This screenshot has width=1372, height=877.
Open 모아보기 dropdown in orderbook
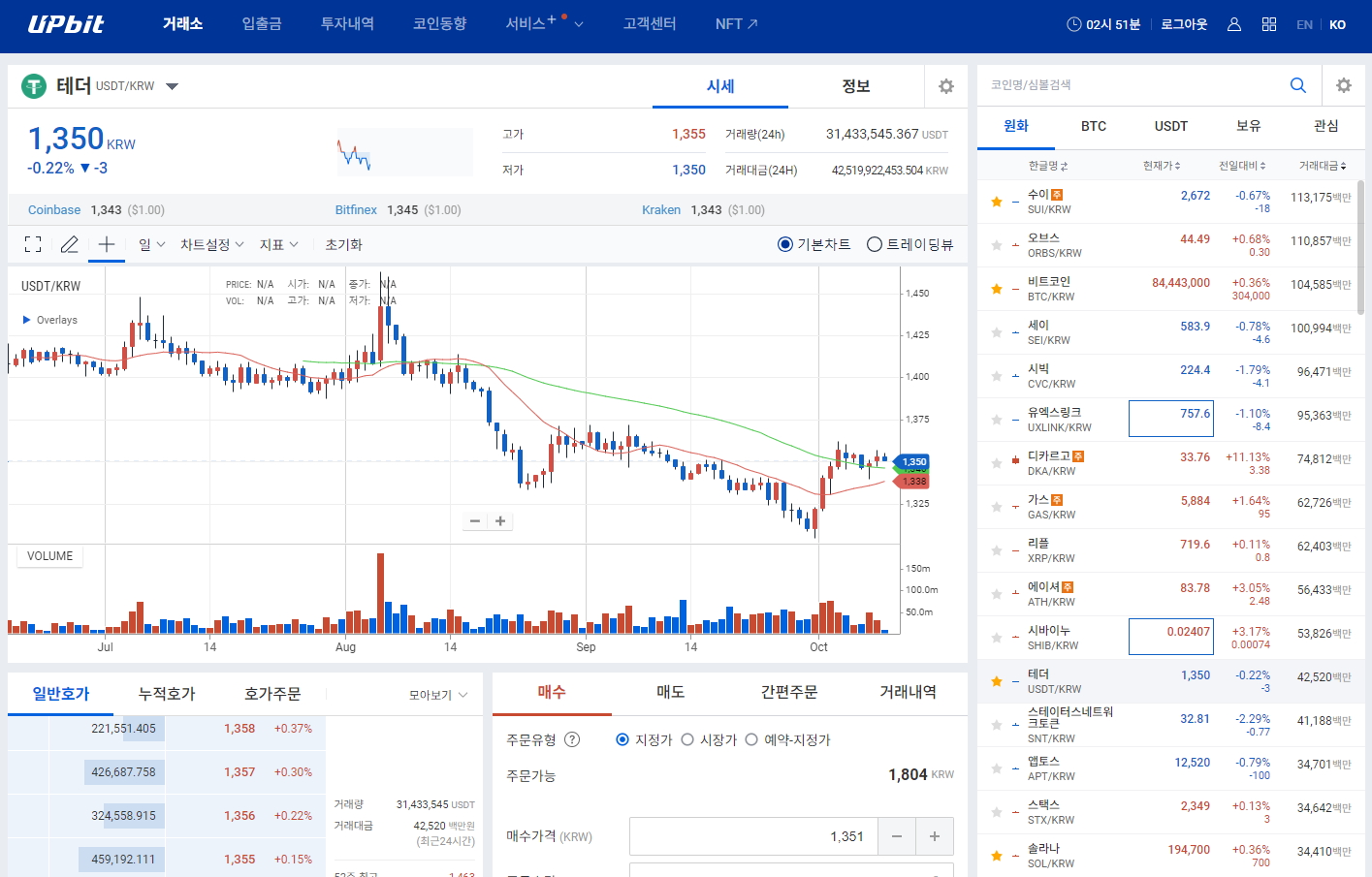coord(438,695)
